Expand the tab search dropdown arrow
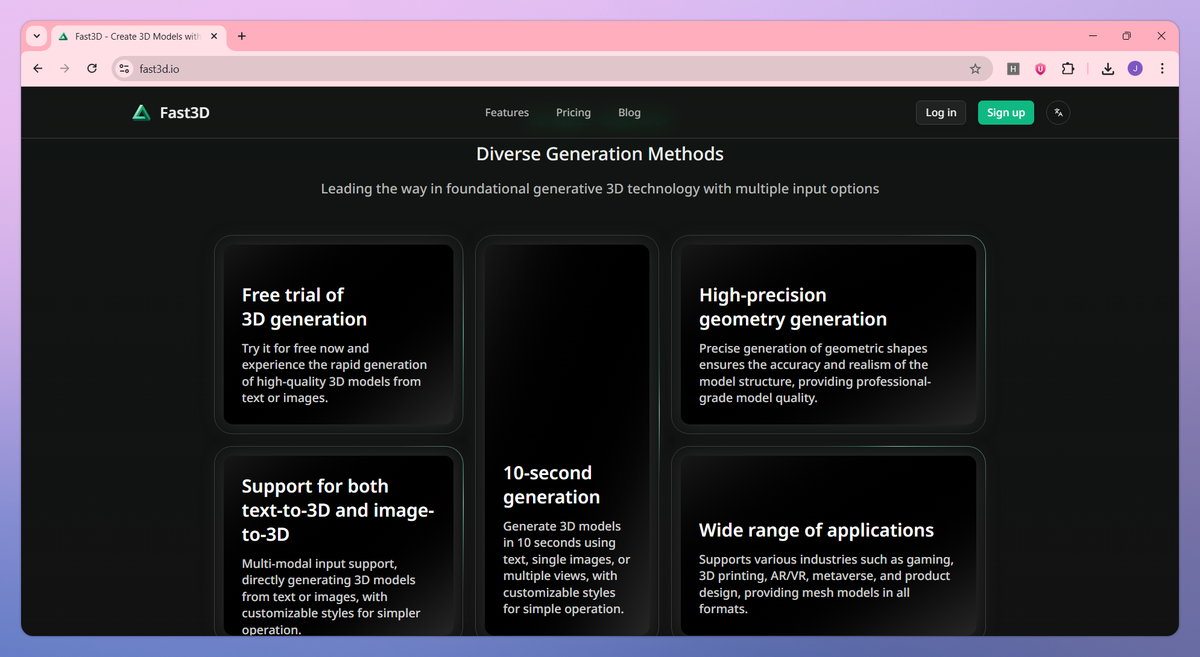 pos(37,36)
